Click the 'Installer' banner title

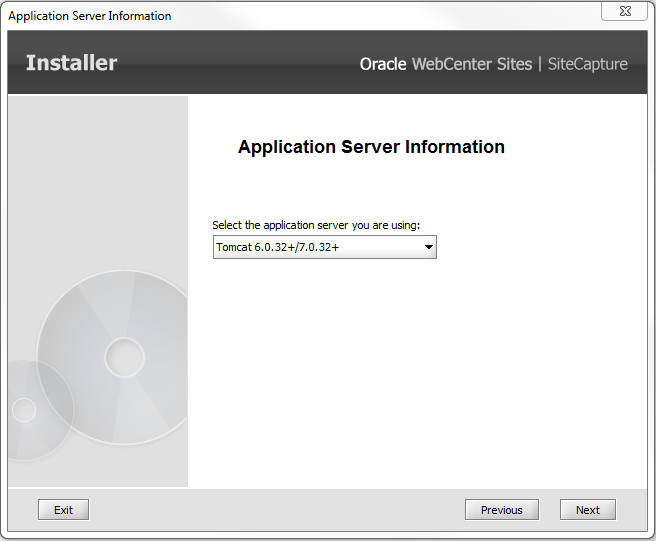pos(72,63)
